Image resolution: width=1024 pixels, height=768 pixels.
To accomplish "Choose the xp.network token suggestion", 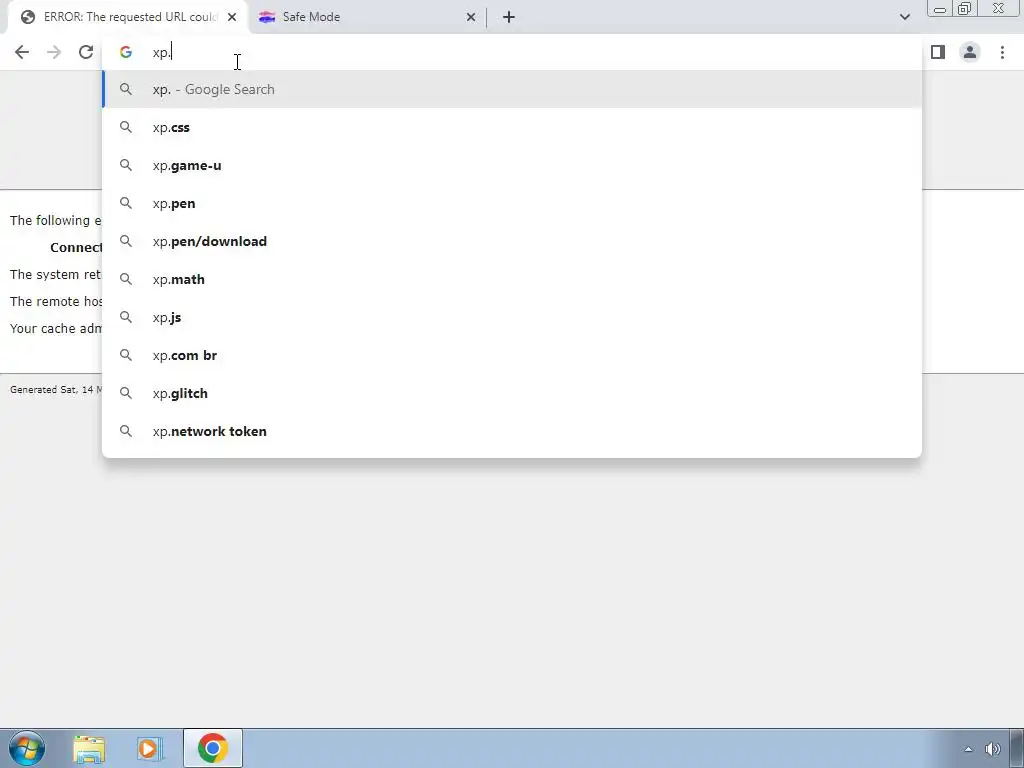I will tap(512, 431).
